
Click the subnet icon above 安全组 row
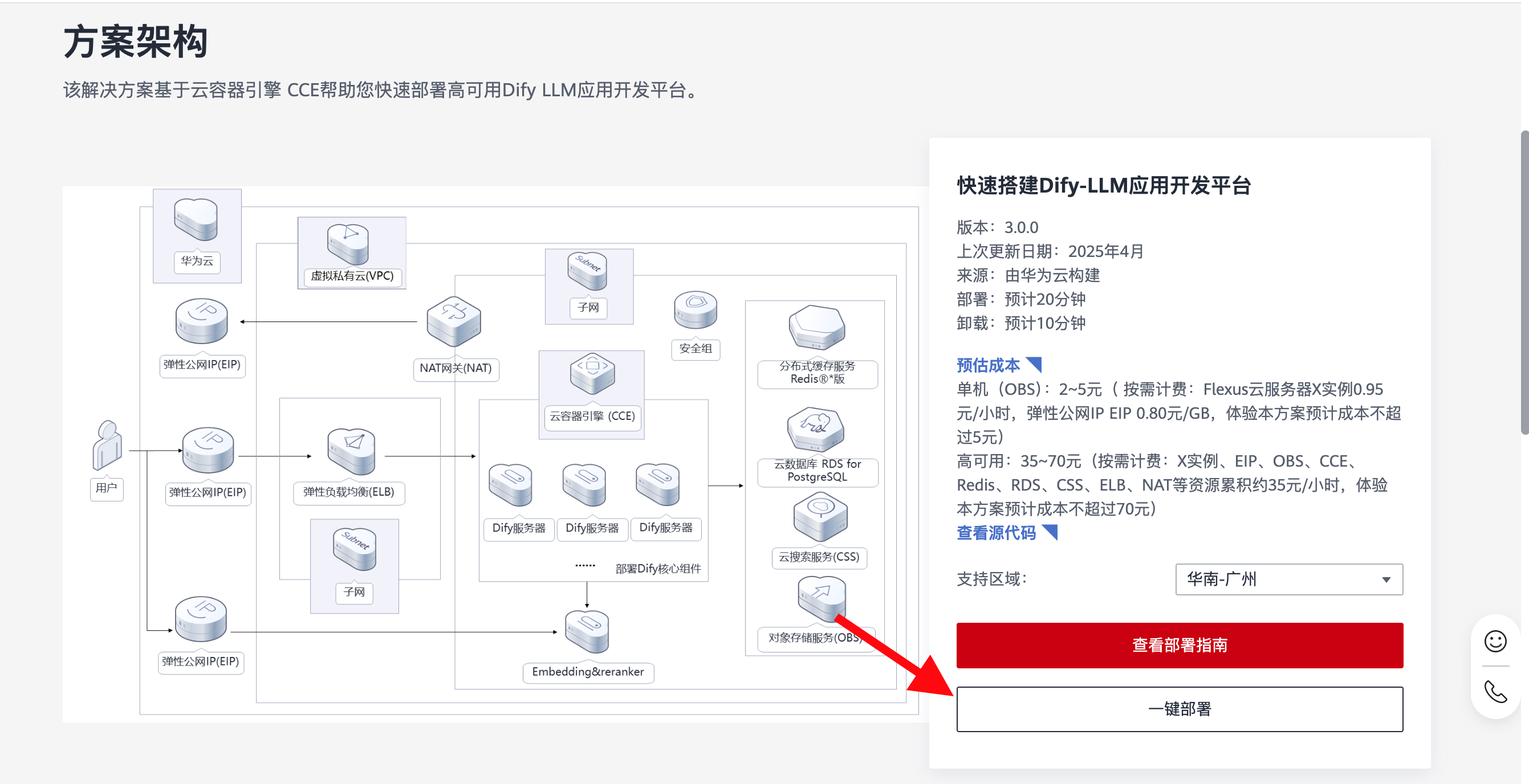pyautogui.click(x=588, y=271)
